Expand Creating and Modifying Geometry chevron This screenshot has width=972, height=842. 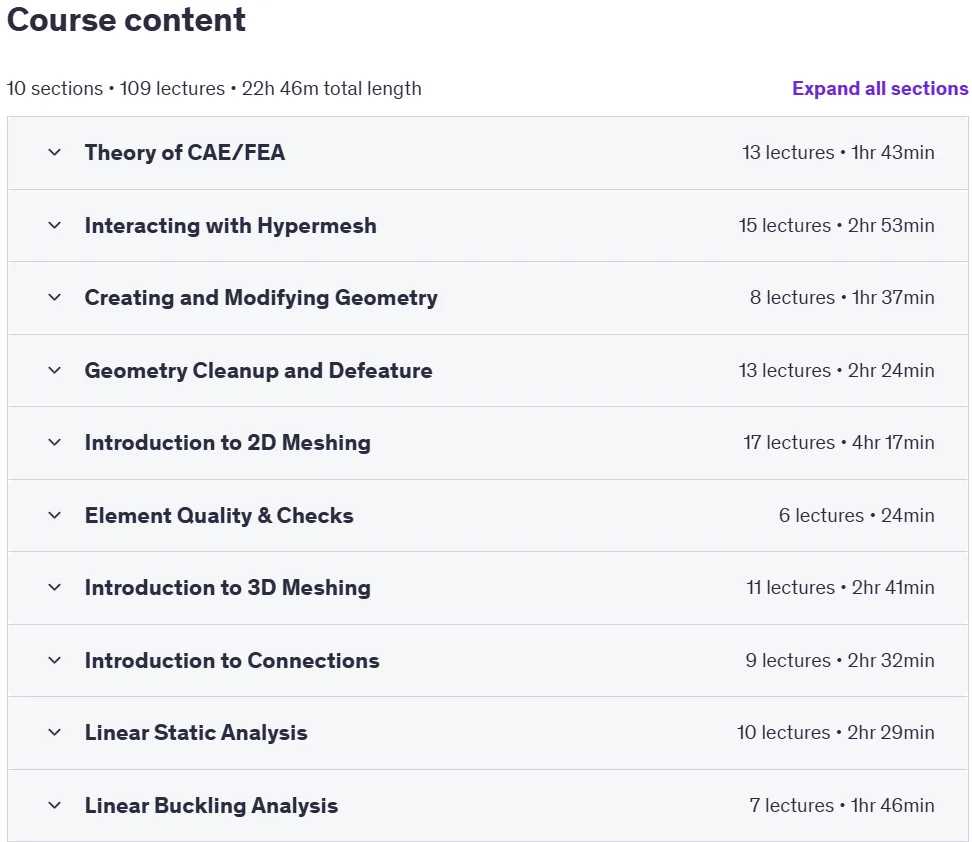coord(55,298)
